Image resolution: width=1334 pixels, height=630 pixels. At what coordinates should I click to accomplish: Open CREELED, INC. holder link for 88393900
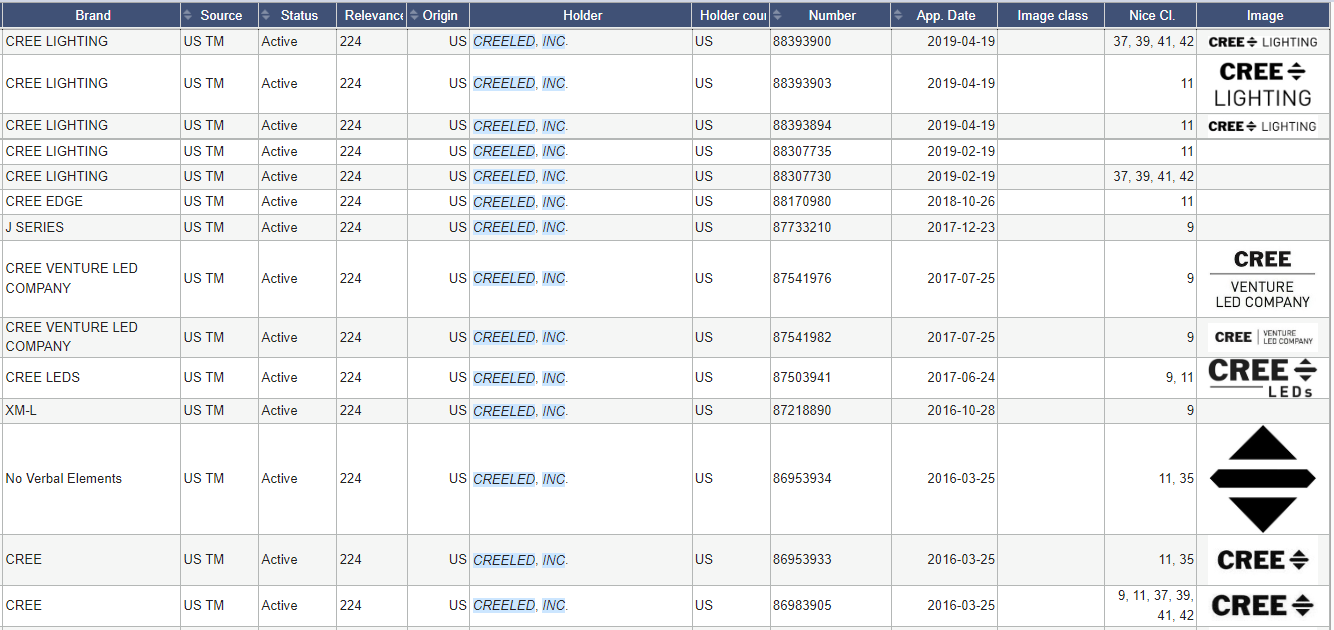point(520,42)
